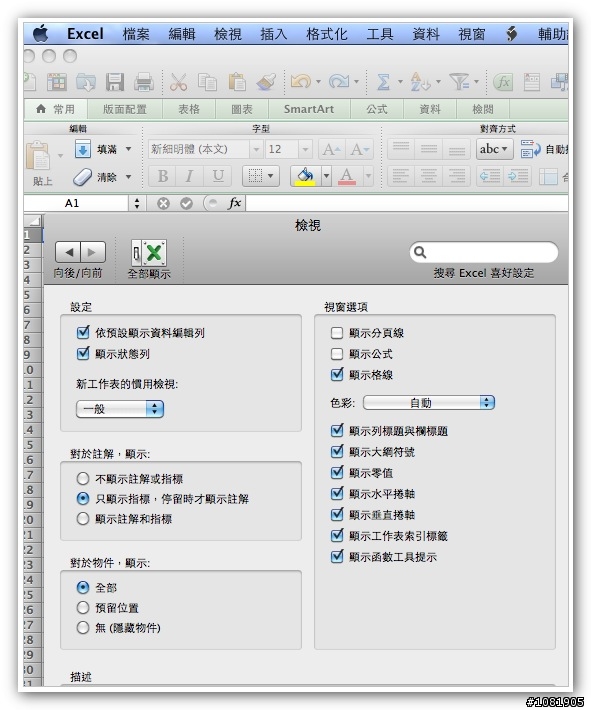The height and width of the screenshot is (710, 591).
Task: Click the decrease font size icon
Action: (x=360, y=149)
